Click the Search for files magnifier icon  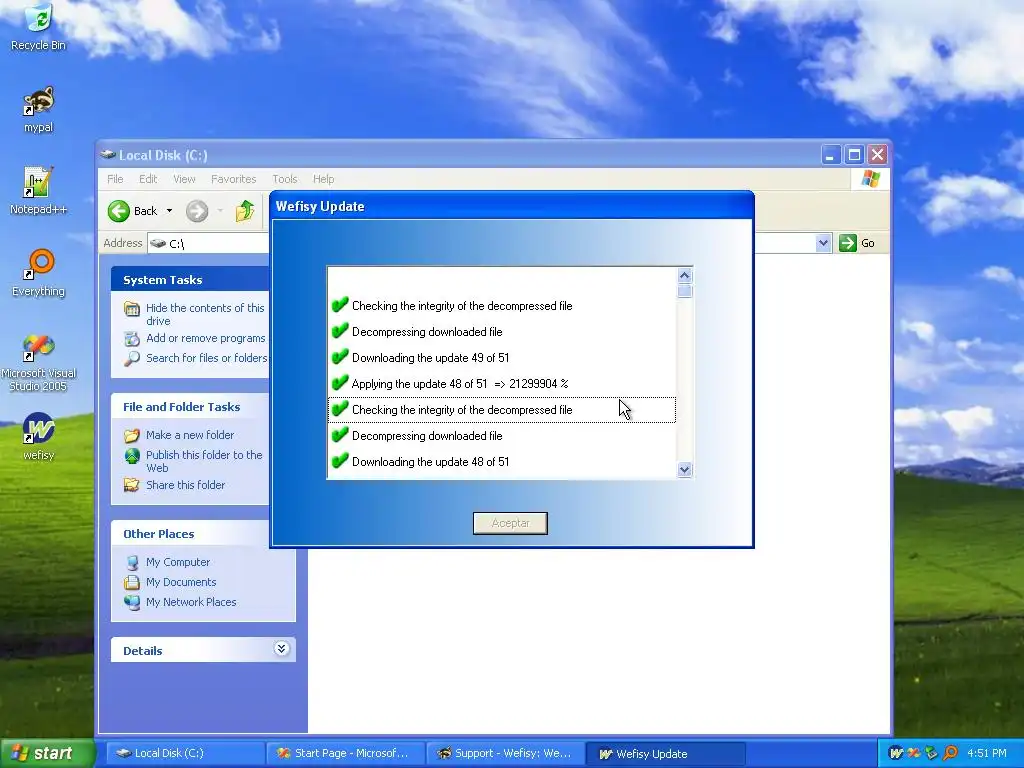[x=132, y=358]
